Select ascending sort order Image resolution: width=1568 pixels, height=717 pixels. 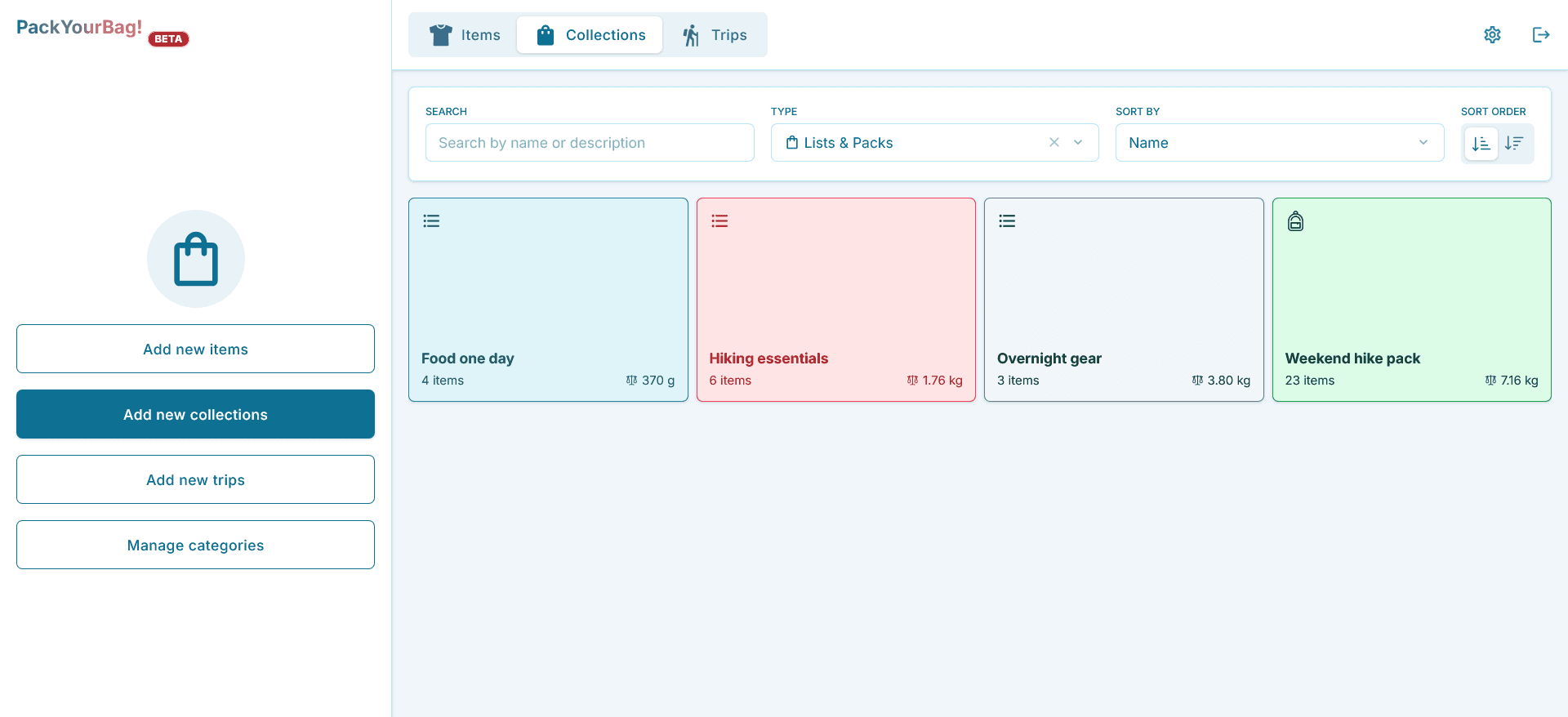pos(1481,144)
